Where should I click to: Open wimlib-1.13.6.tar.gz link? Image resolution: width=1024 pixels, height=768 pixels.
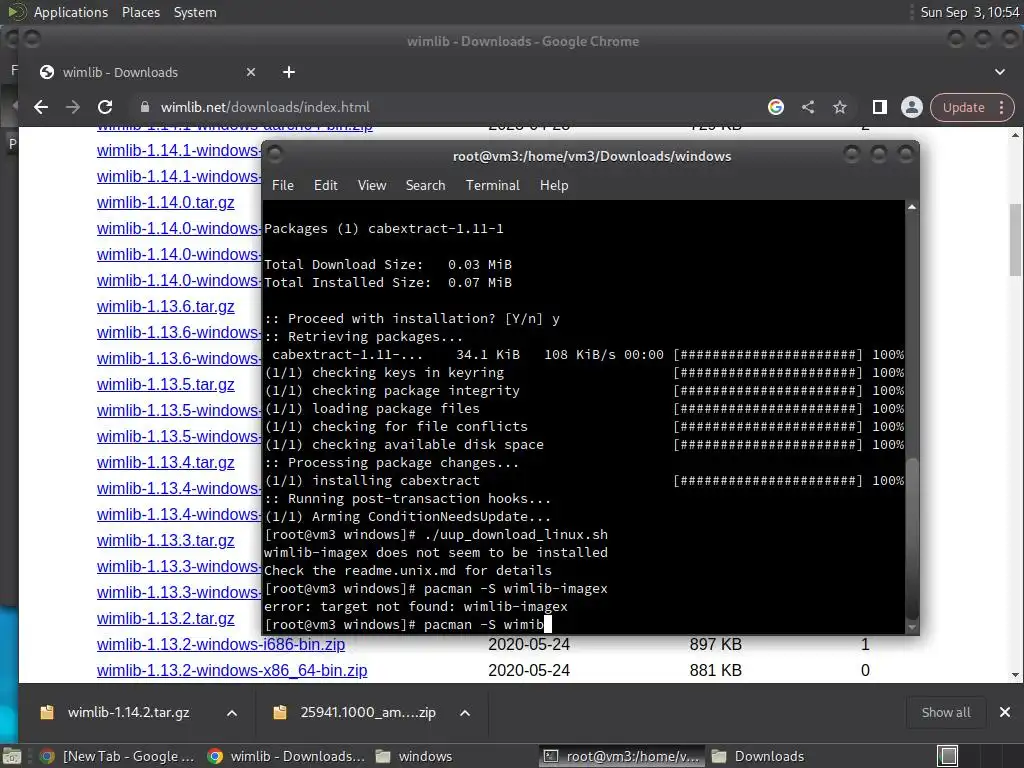point(165,306)
